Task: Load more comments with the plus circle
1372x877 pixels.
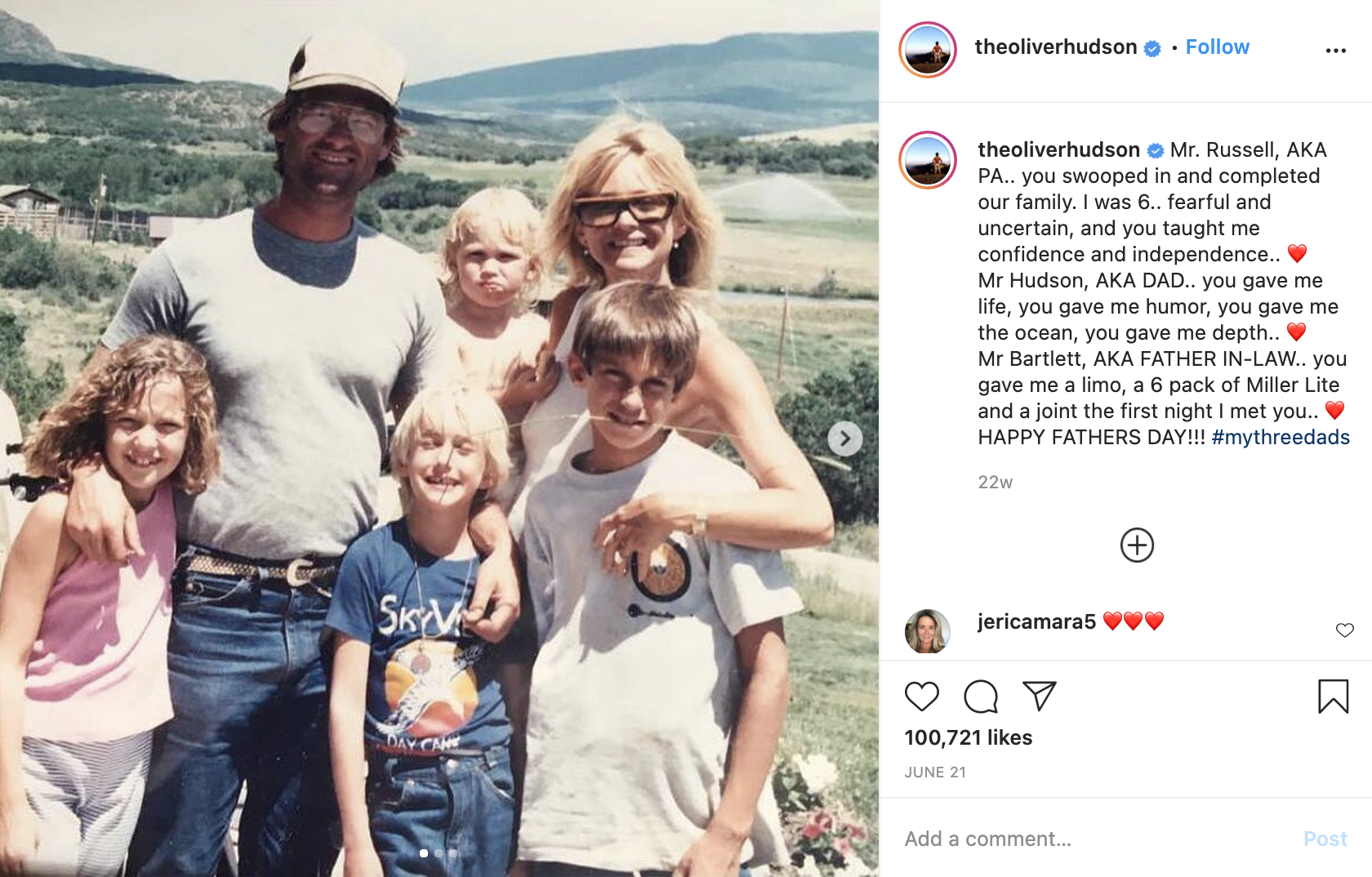Action: pyautogui.click(x=1137, y=545)
